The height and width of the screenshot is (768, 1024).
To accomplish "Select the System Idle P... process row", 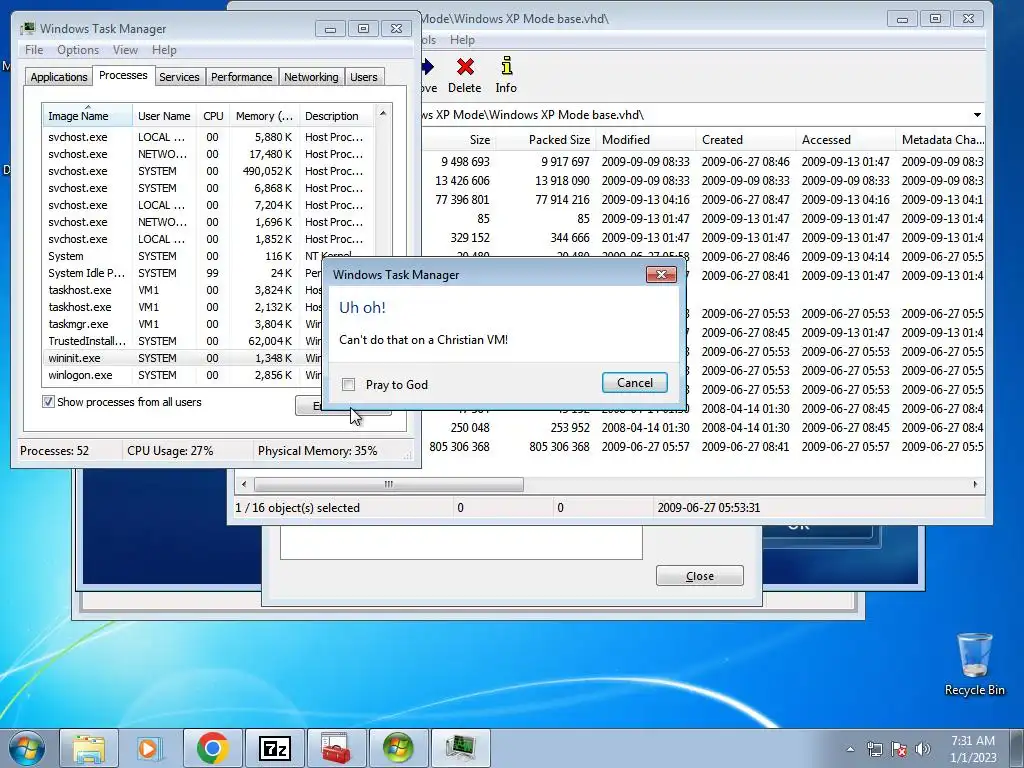I will [x=183, y=273].
